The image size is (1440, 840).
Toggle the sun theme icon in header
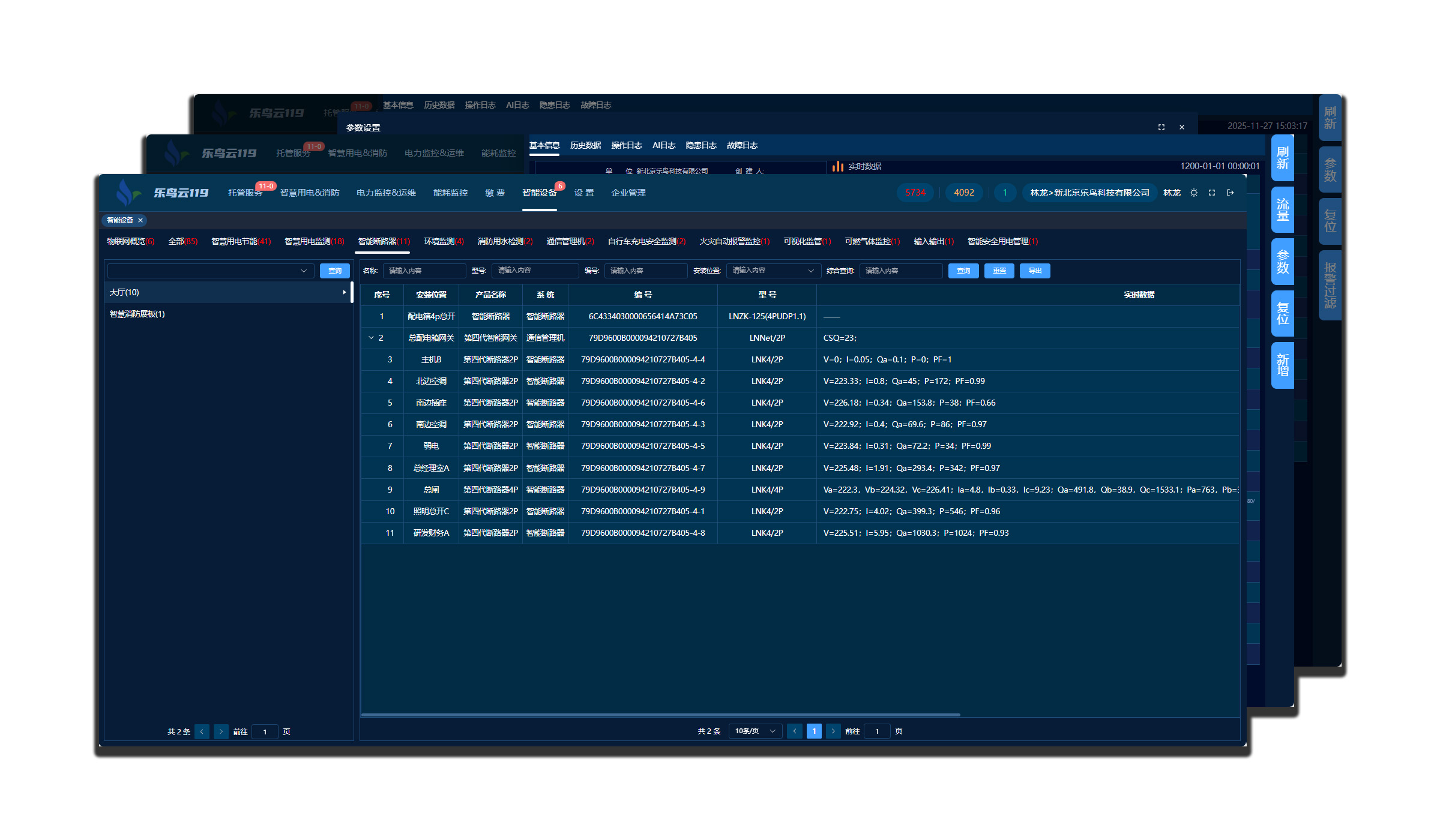1194,193
